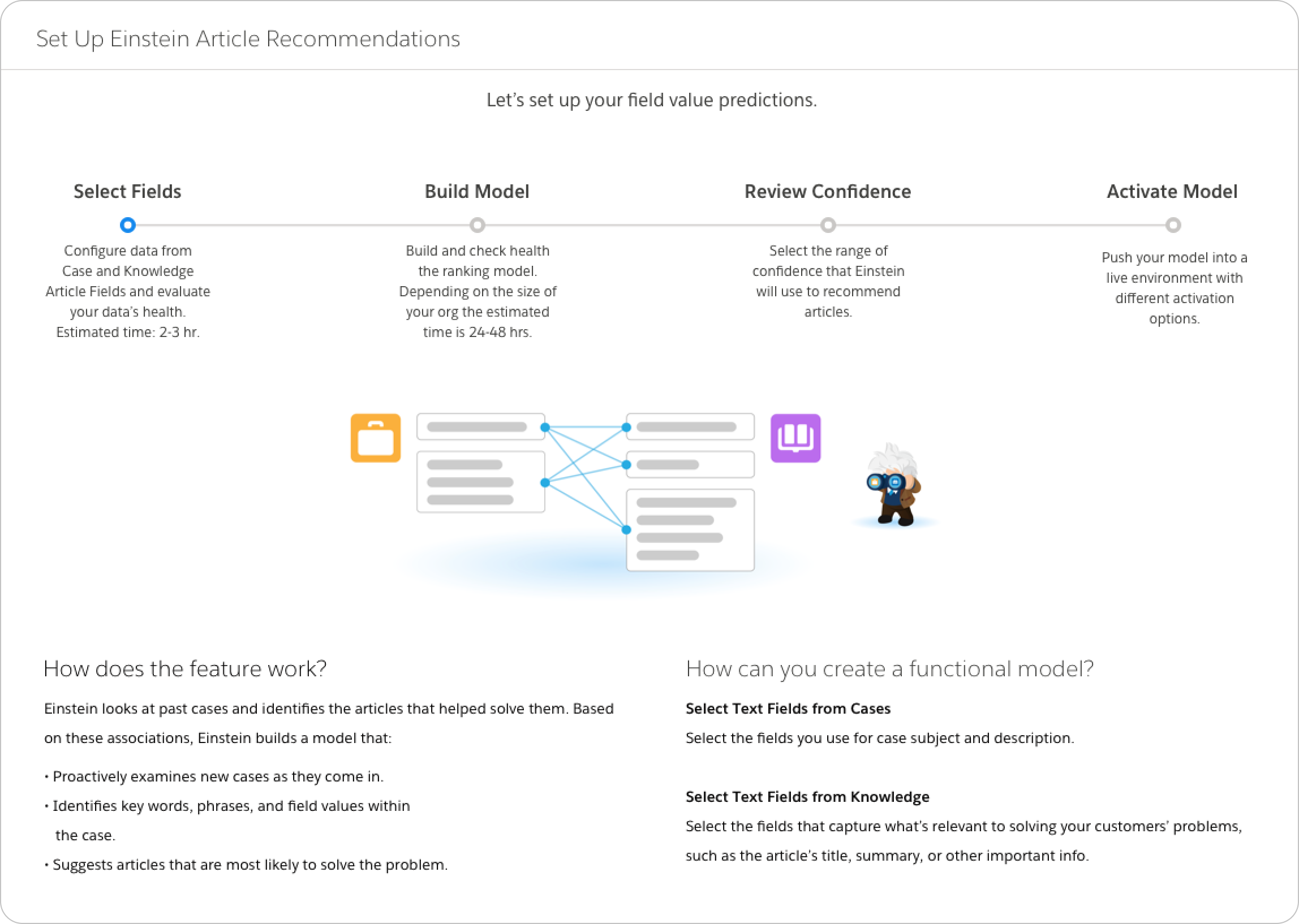Click the Review Confidence step heading
The height and width of the screenshot is (924, 1299).
[828, 191]
